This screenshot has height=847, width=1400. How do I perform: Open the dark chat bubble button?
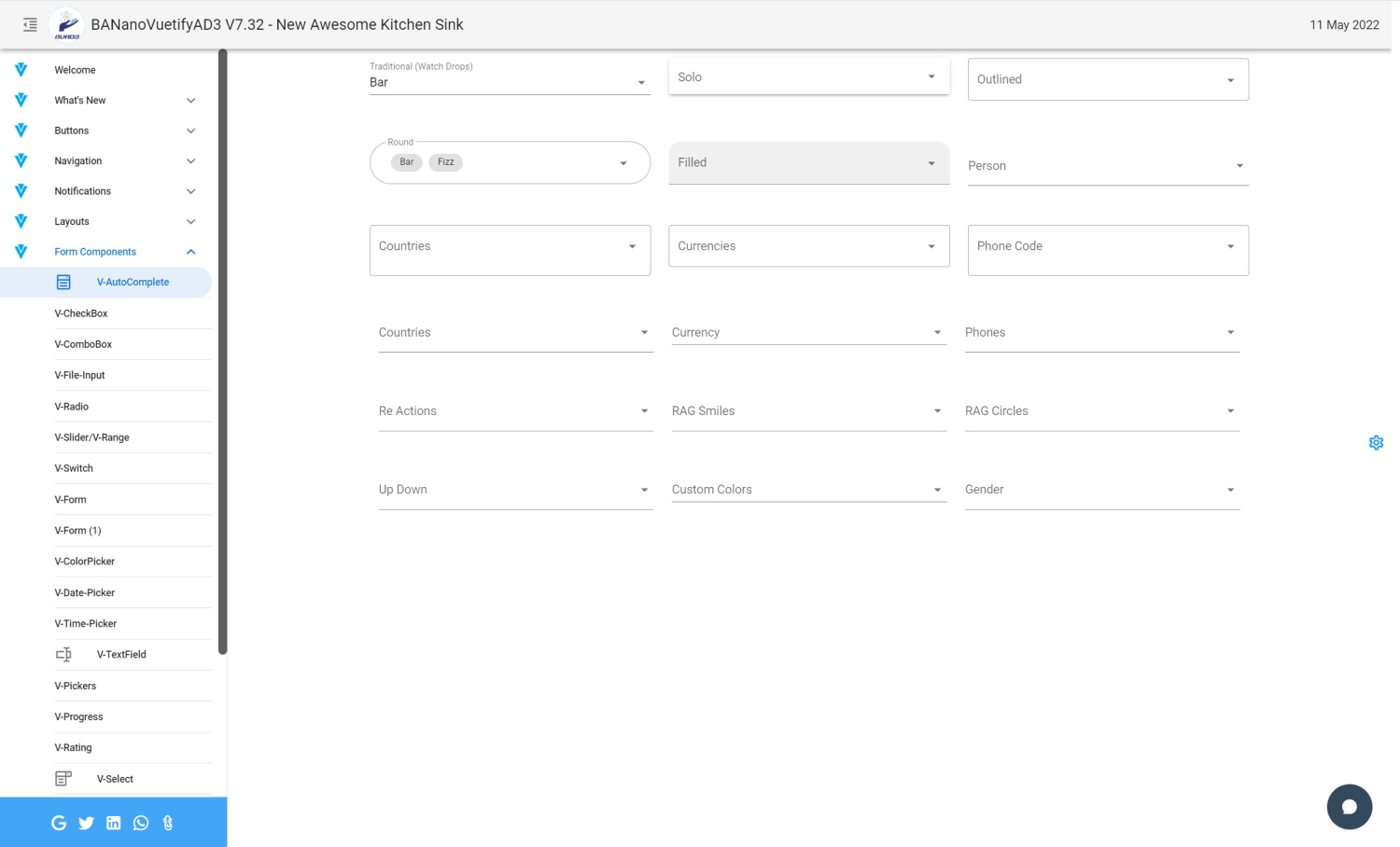click(1349, 807)
